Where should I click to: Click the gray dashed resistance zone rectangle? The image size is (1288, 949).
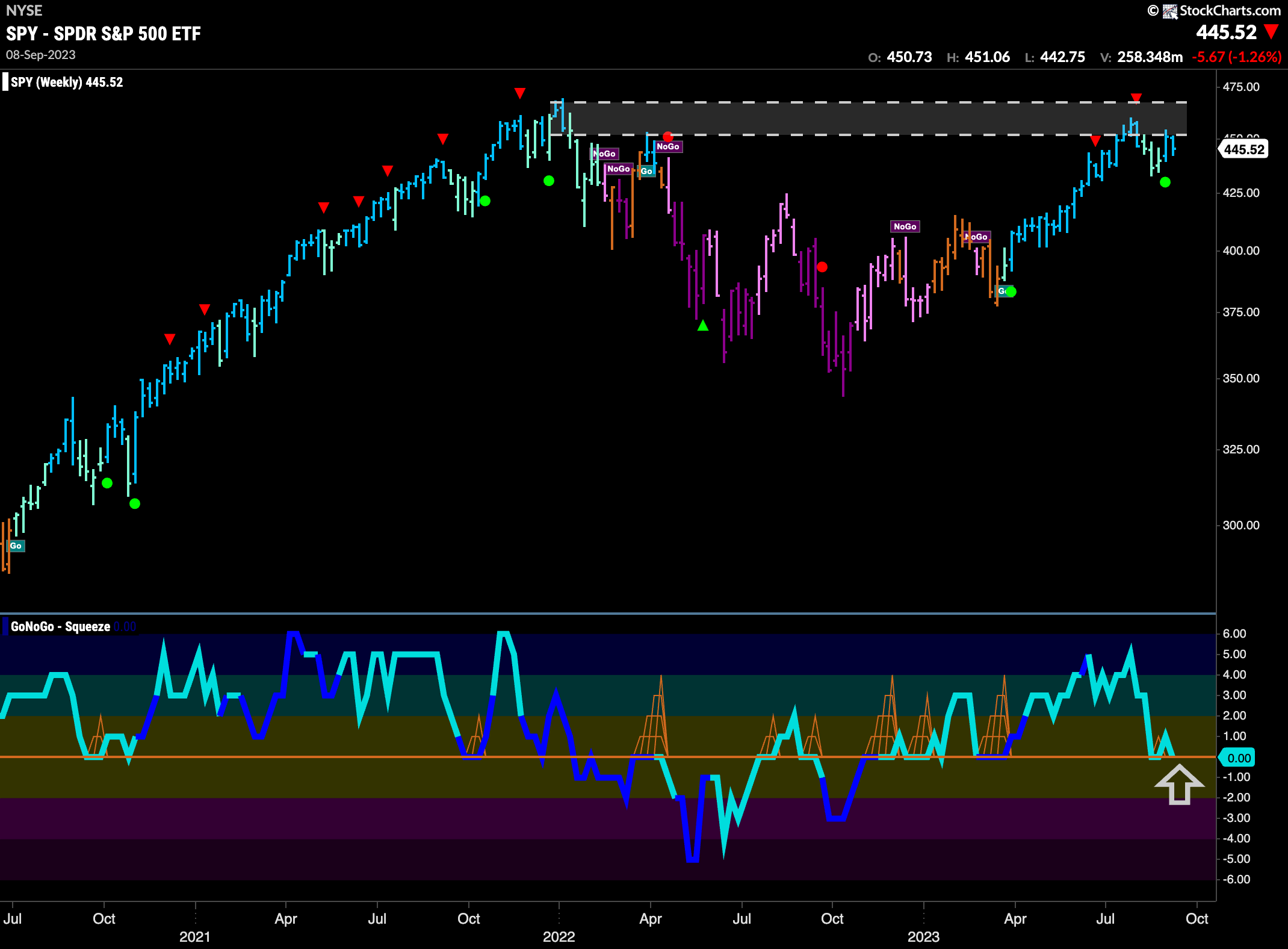point(869,118)
